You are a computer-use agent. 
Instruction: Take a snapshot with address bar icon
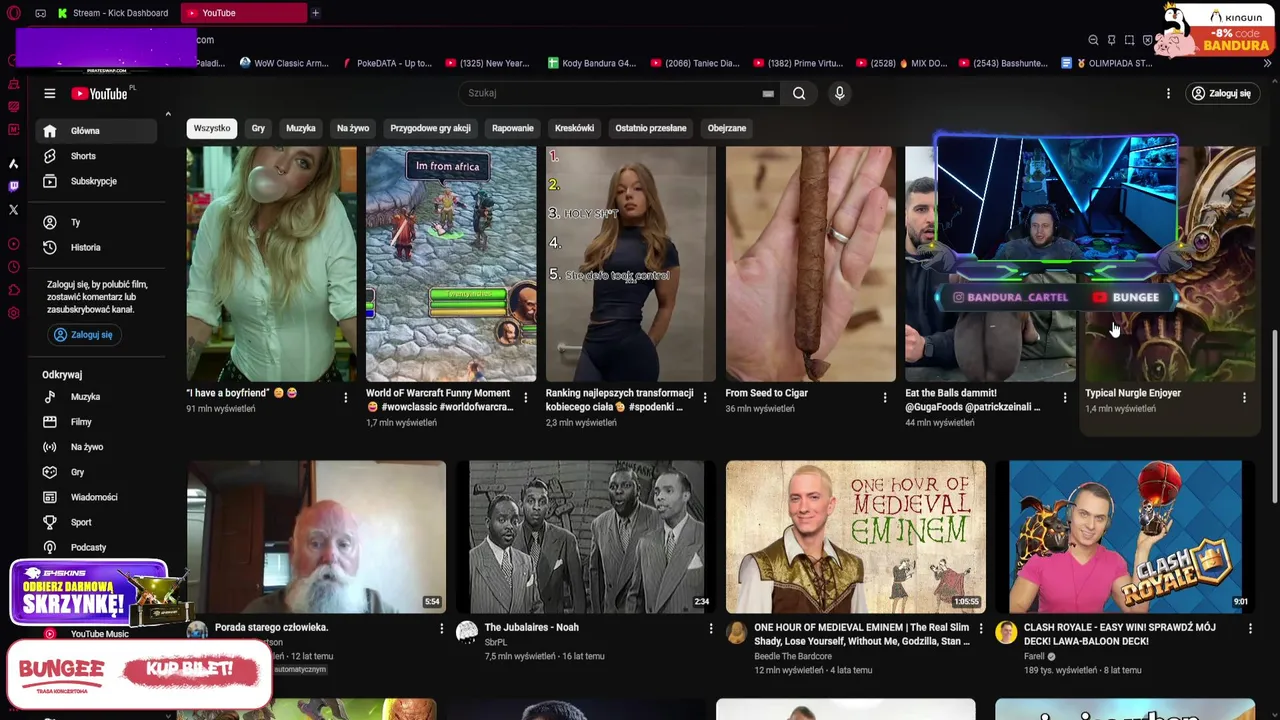(x=1129, y=40)
